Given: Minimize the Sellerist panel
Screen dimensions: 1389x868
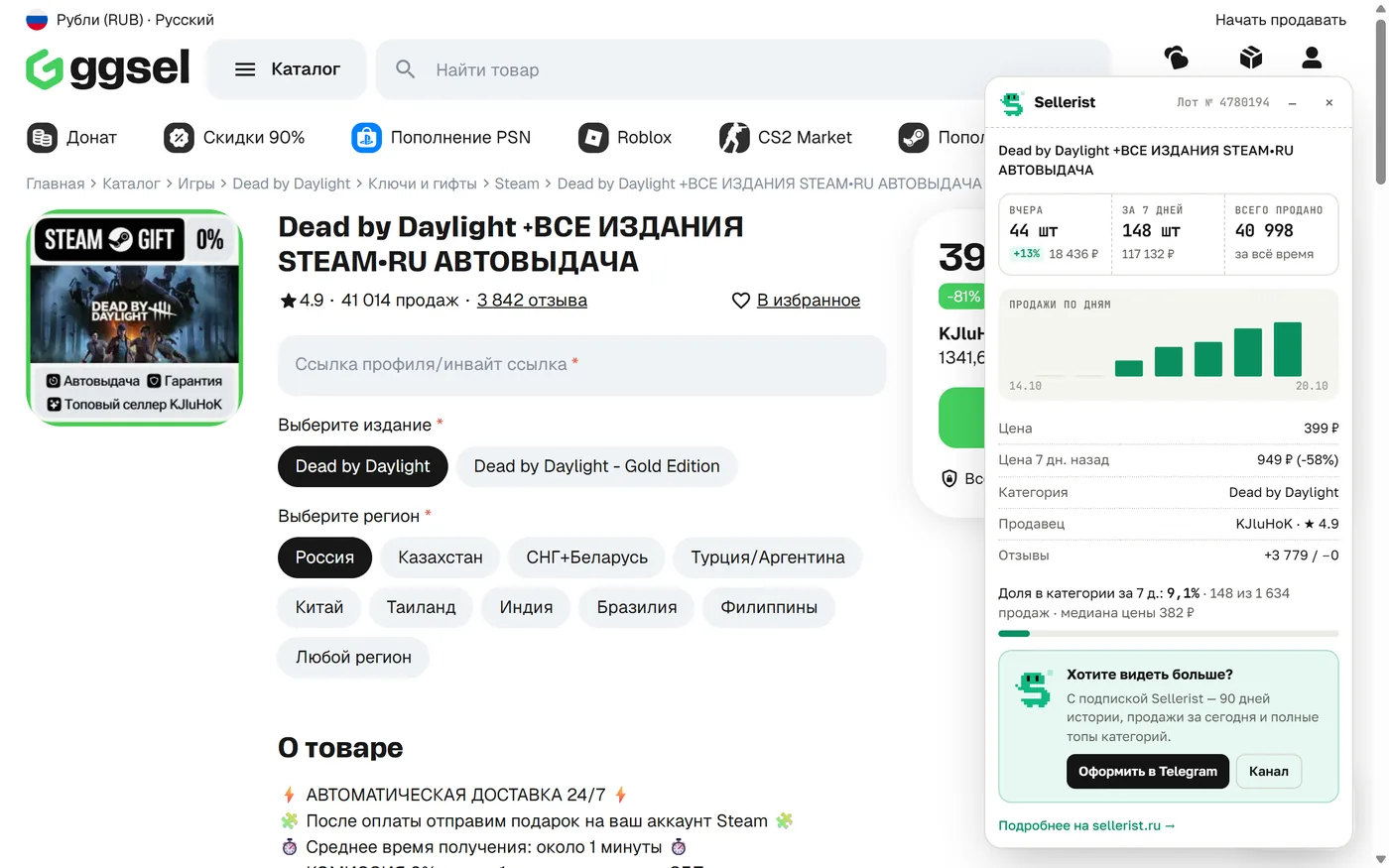Looking at the screenshot, I should (1292, 103).
